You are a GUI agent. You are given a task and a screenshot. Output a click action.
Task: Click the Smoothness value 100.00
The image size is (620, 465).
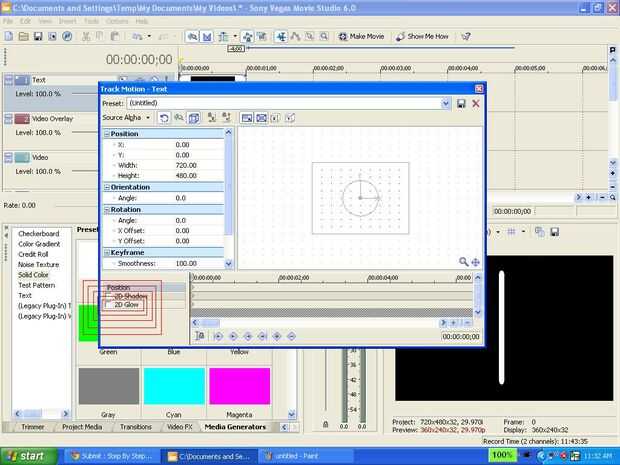[186, 263]
